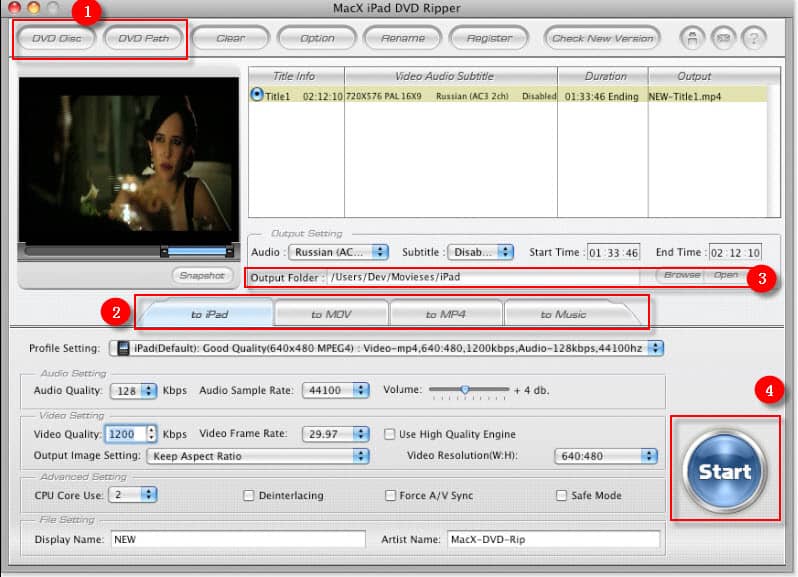Screen dimensions: 798x577
Task: Open the DVD Path source option
Action: (144, 38)
